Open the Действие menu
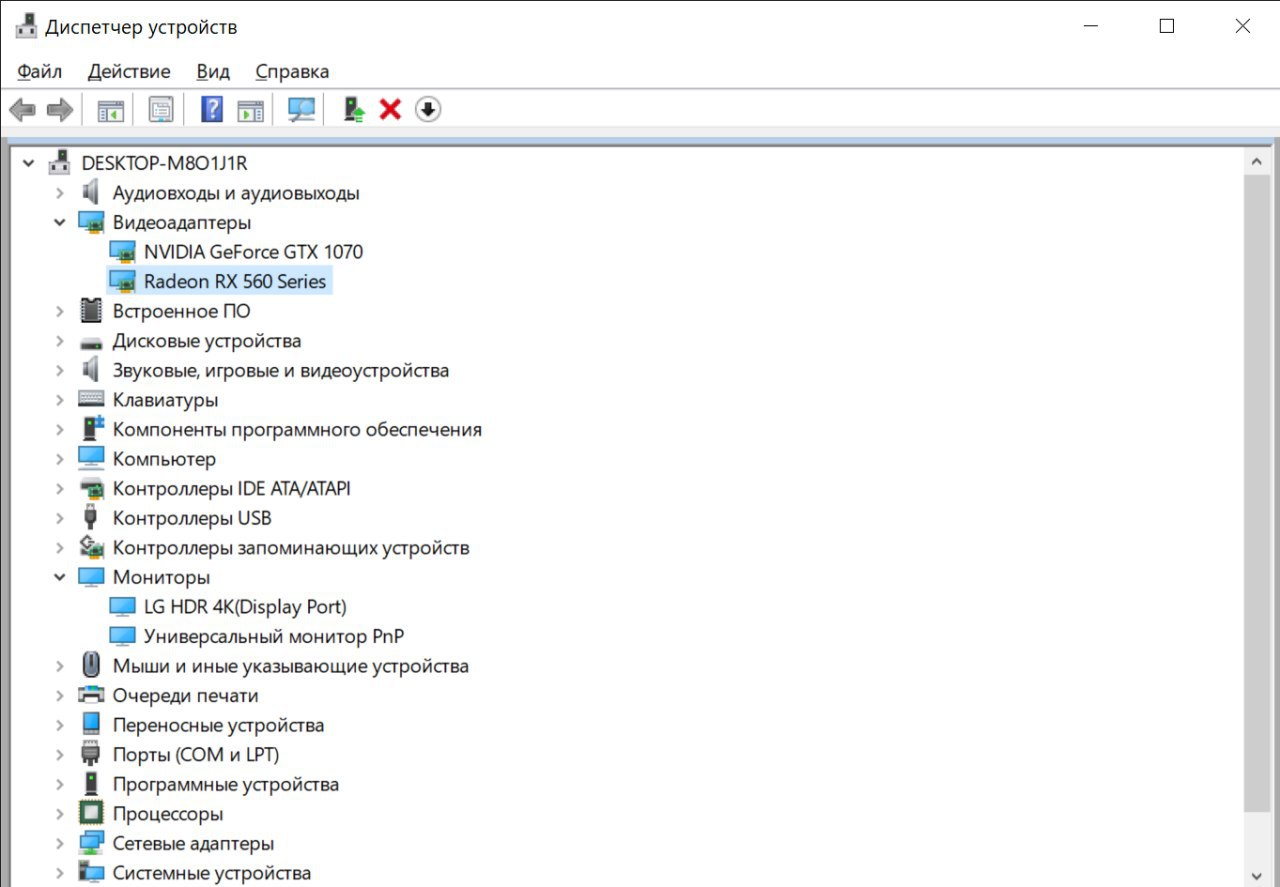 click(129, 71)
